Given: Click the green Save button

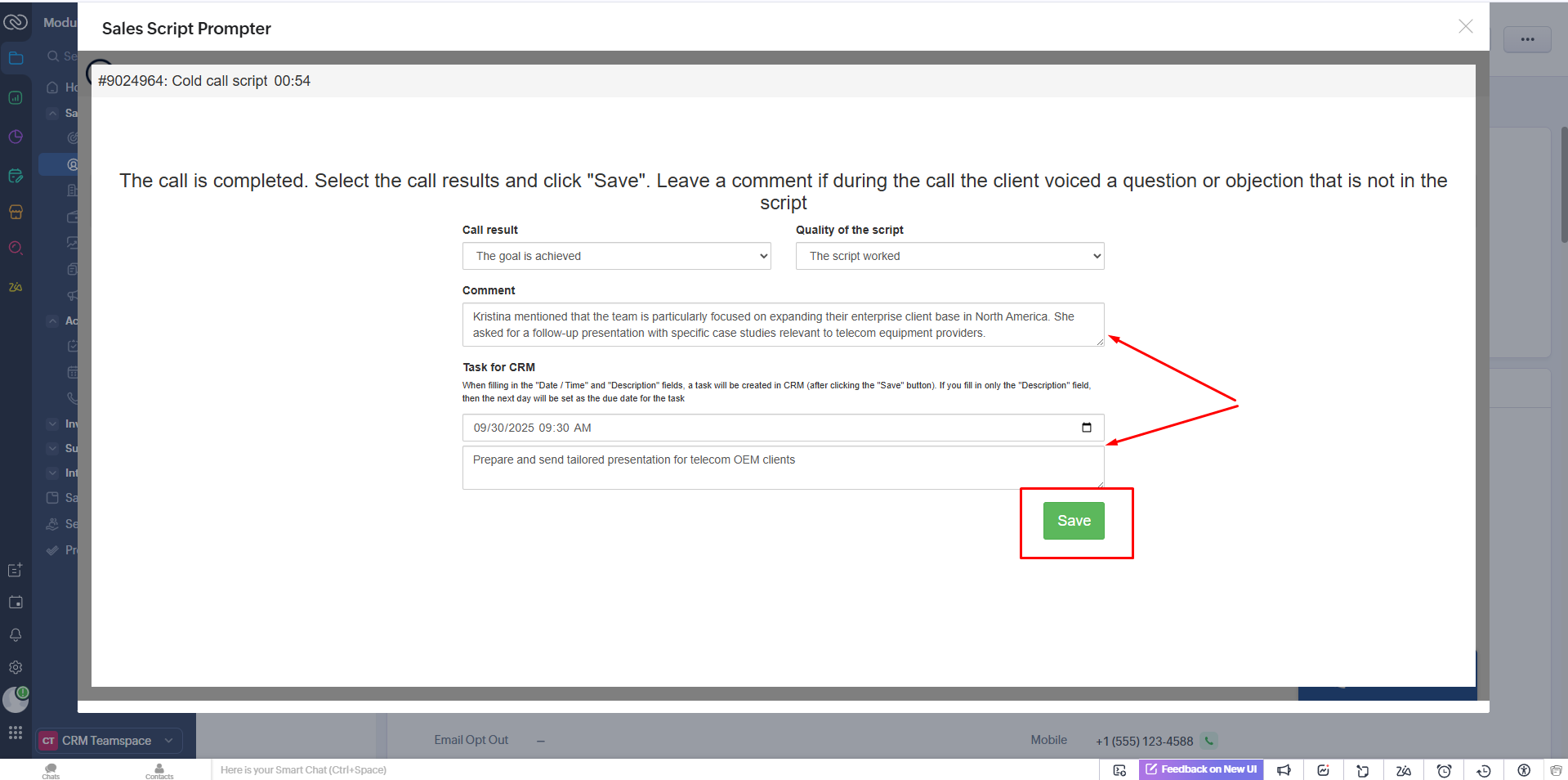Looking at the screenshot, I should [1073, 521].
